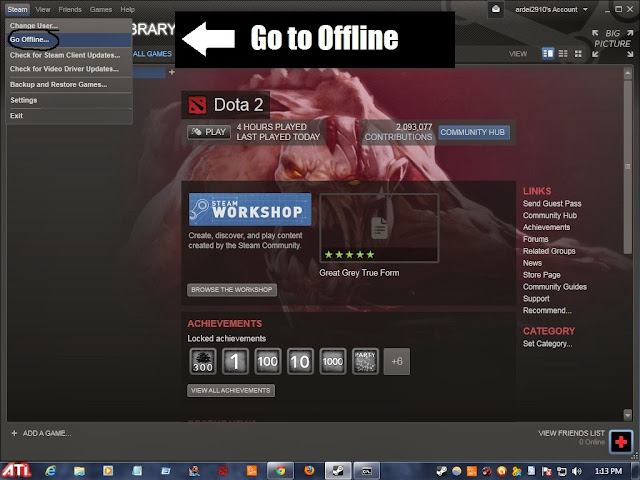Open the Steam menu
Screen dimensions: 640x480
(x=18, y=9)
